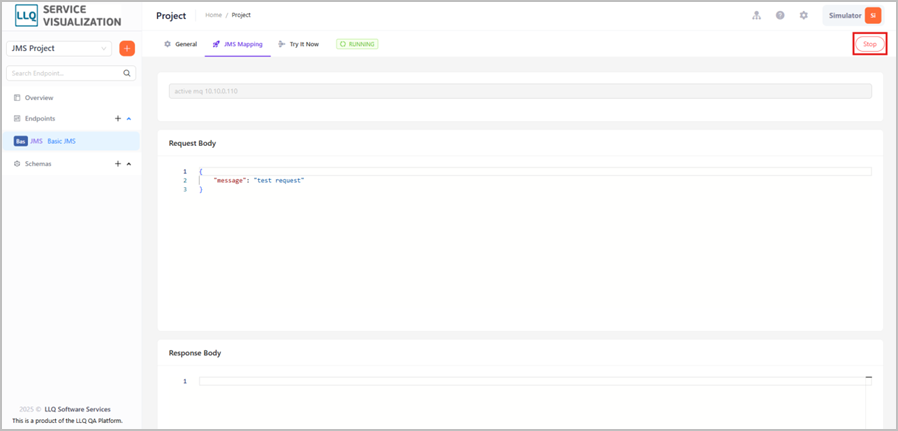The width and height of the screenshot is (898, 431).
Task: Click the RUNNING status badge
Action: click(x=357, y=44)
